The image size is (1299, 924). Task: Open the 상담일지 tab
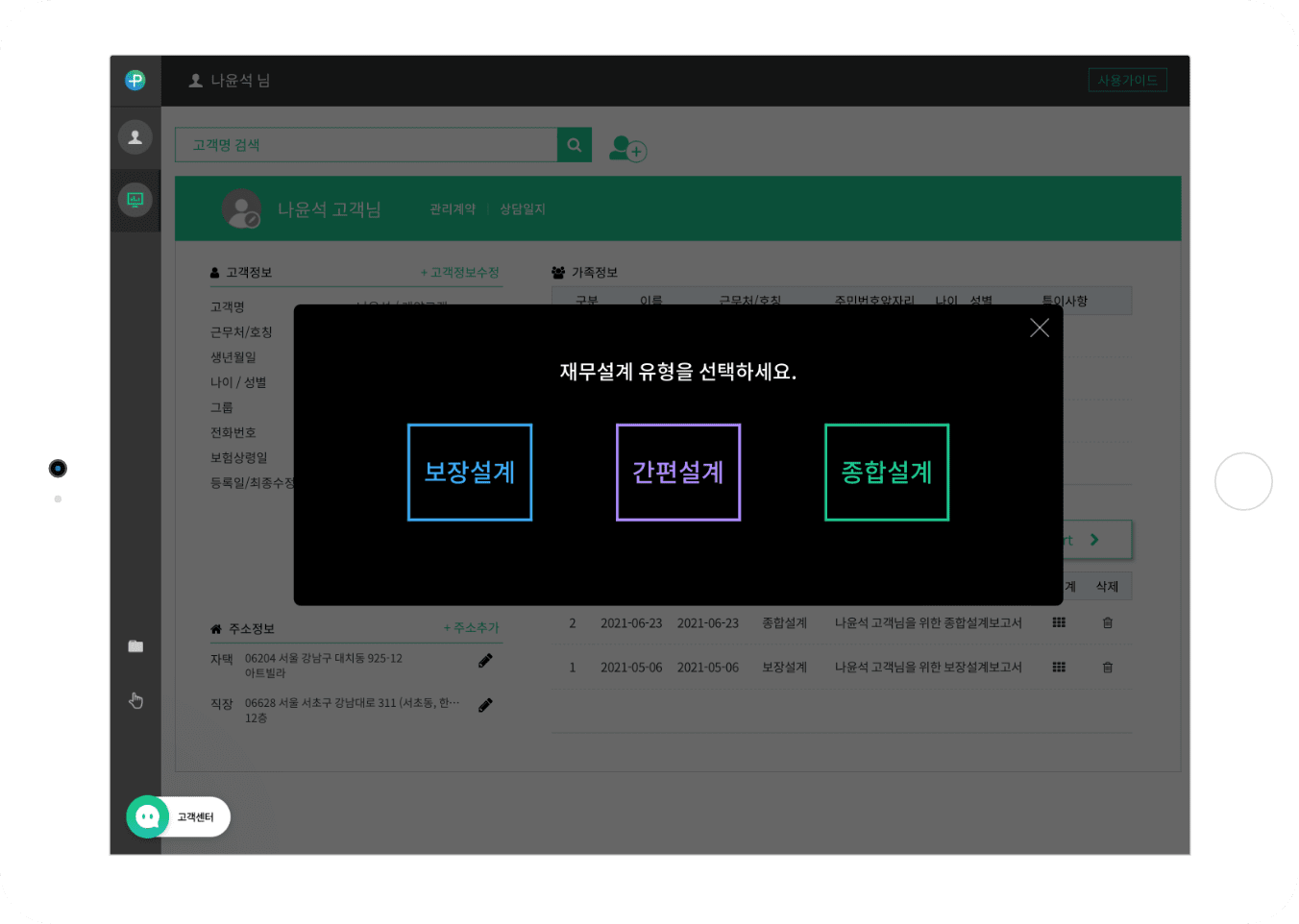(x=523, y=209)
